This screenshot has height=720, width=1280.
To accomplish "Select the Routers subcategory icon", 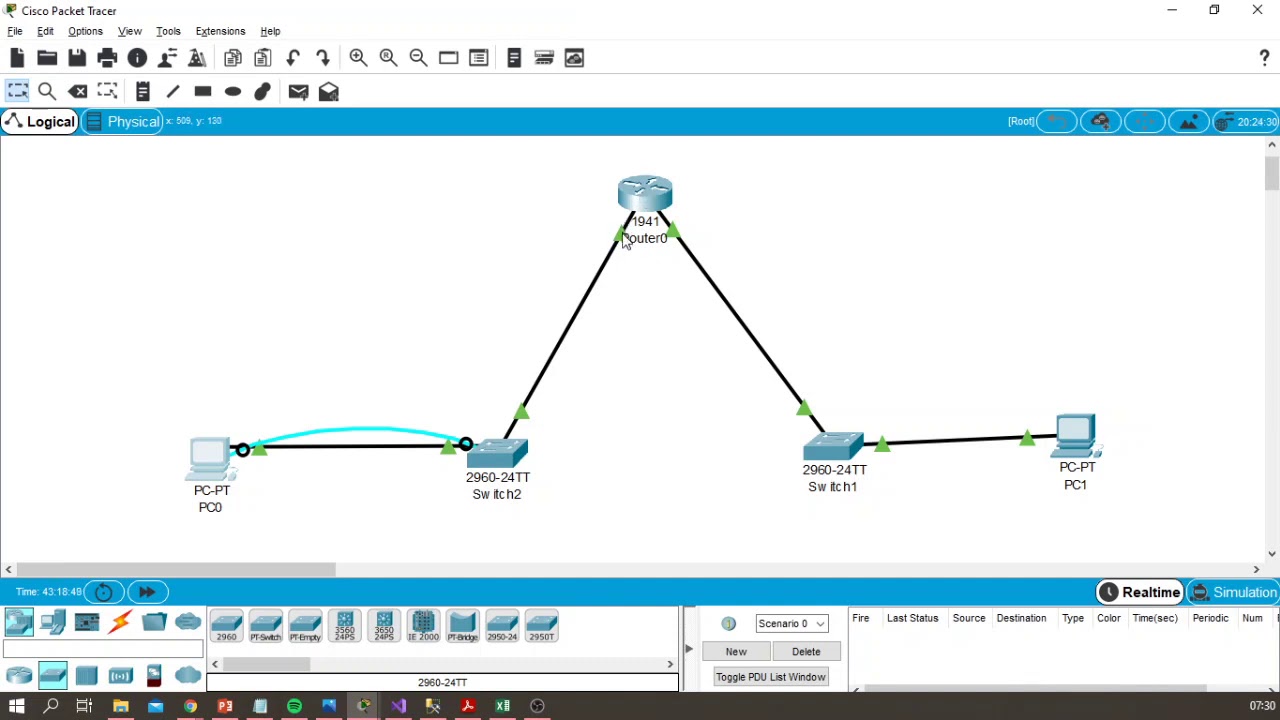I will [x=19, y=676].
